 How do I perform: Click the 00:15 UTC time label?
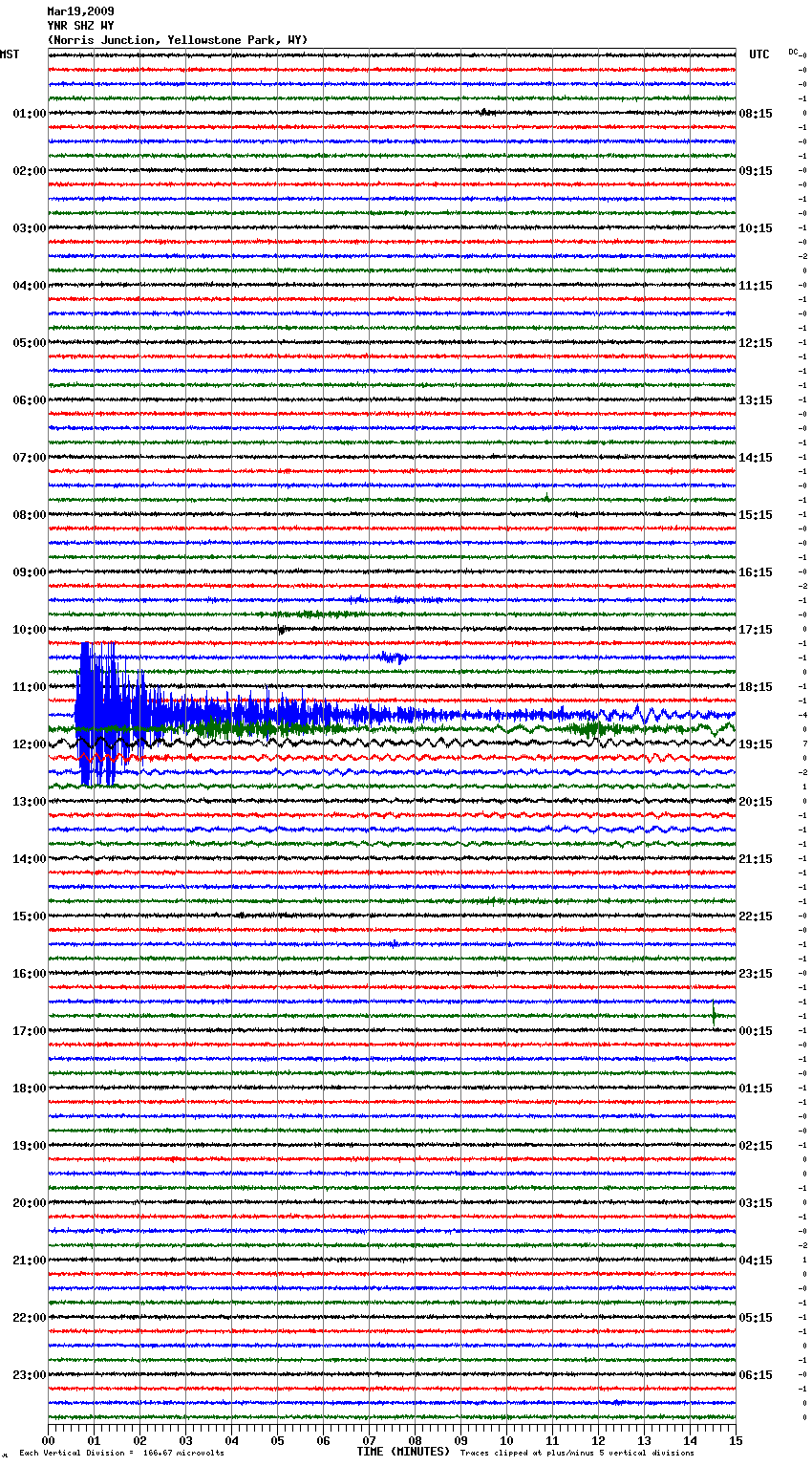(756, 1031)
